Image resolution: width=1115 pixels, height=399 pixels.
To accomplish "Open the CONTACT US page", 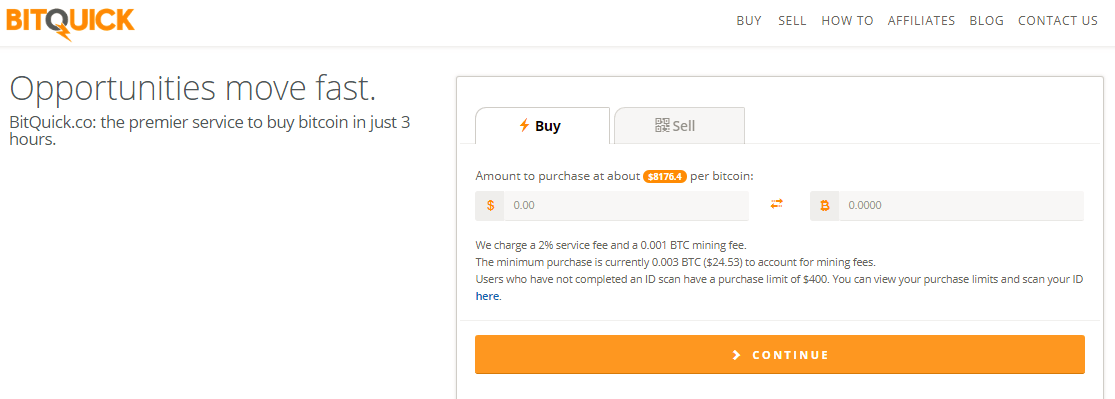I will tap(1057, 21).
